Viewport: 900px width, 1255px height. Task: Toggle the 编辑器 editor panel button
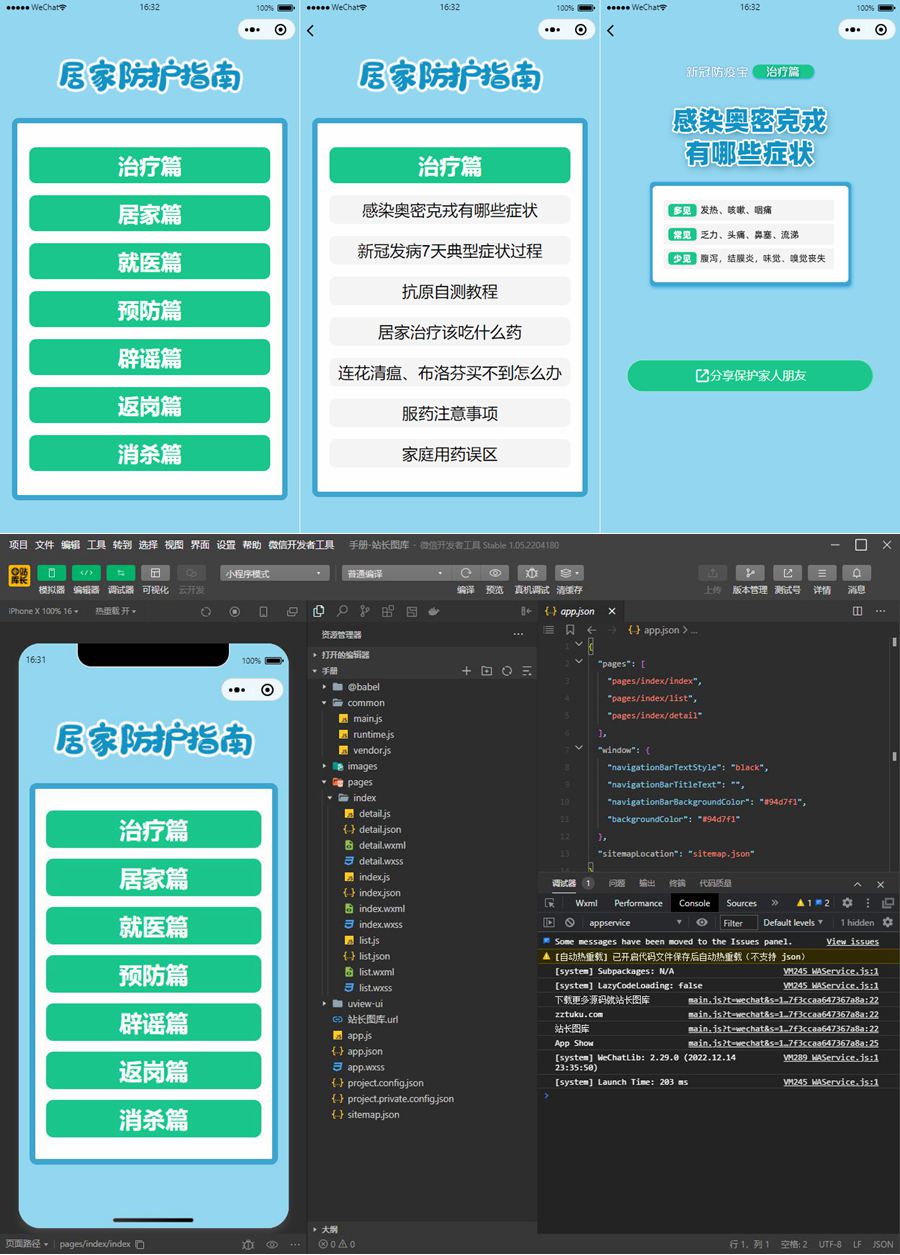coord(86,573)
